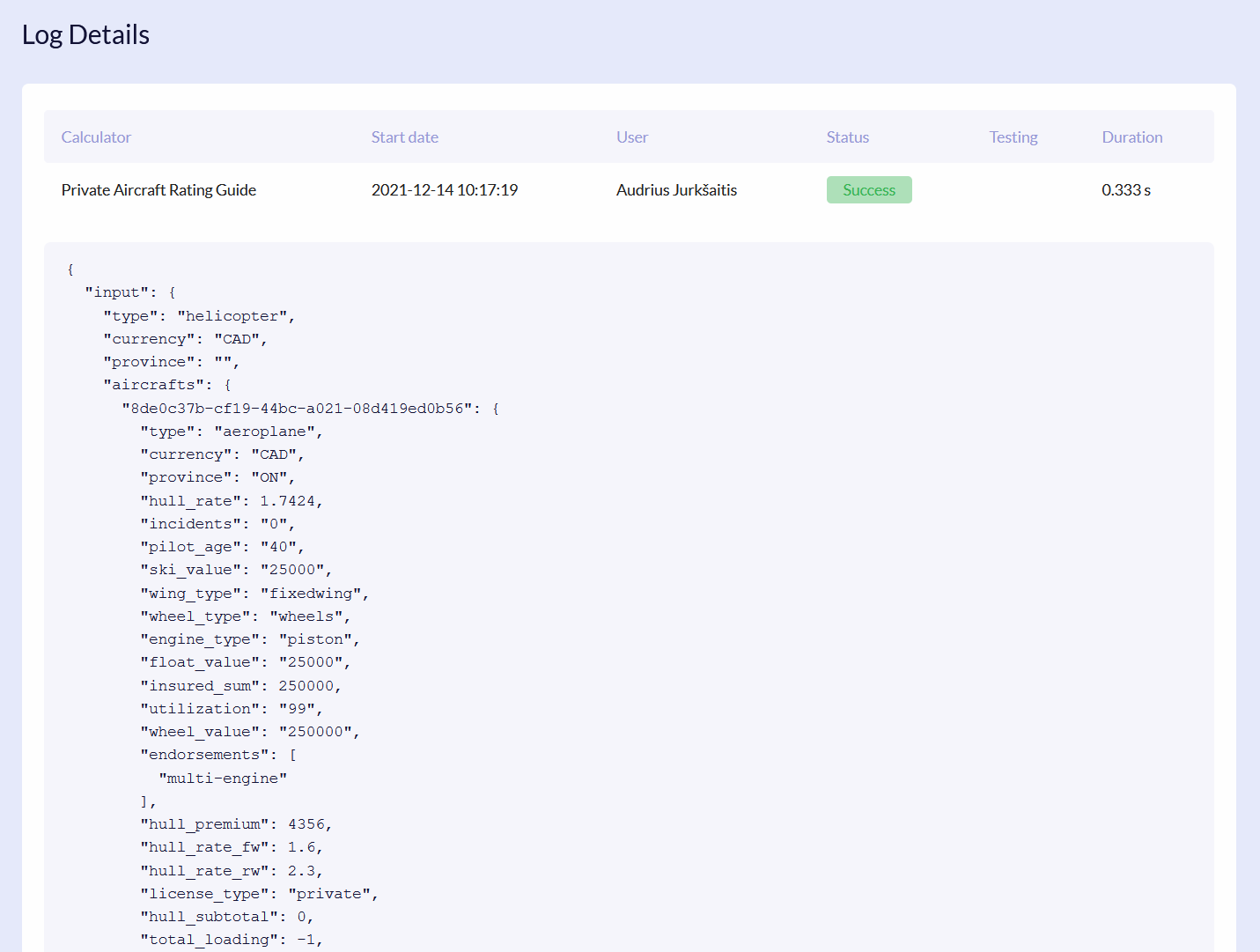Click the User column header

click(631, 137)
